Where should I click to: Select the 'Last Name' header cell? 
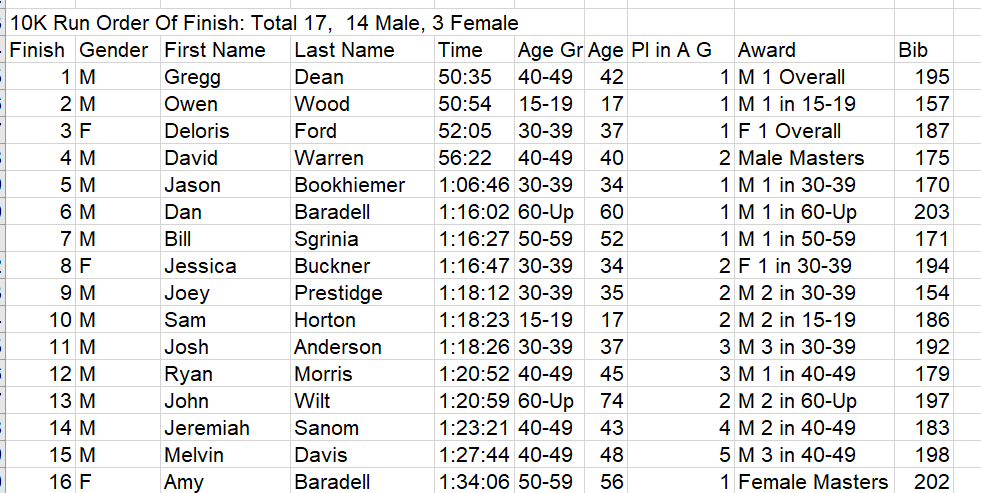(344, 50)
